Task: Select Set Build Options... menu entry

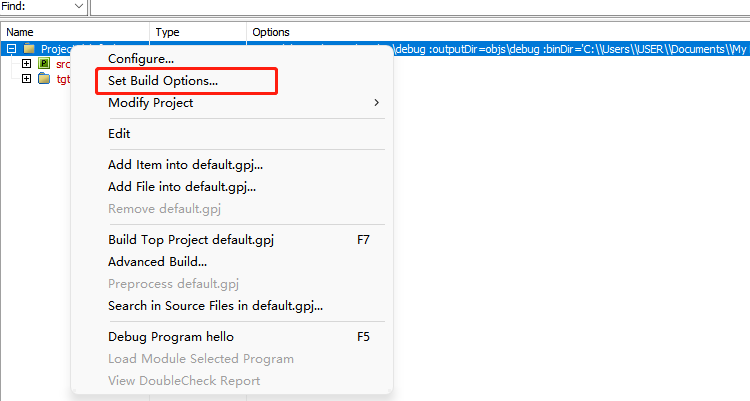Action: pos(163,81)
